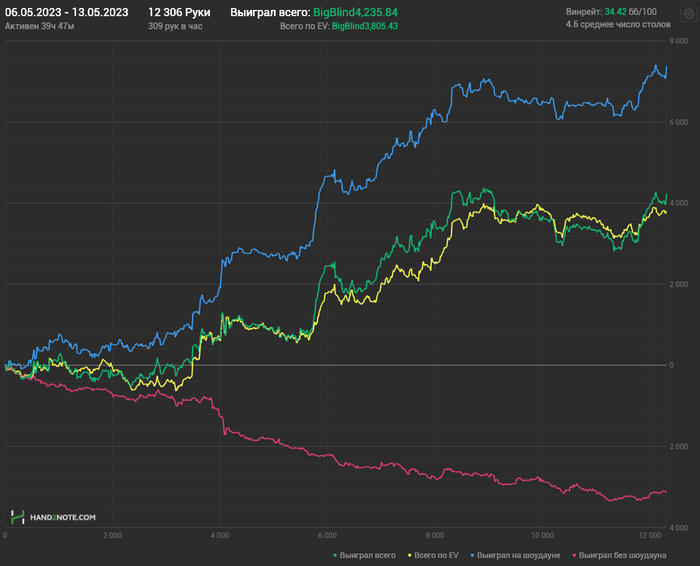
Task: Click the '12 000' x-axis label
Action: coord(650,536)
